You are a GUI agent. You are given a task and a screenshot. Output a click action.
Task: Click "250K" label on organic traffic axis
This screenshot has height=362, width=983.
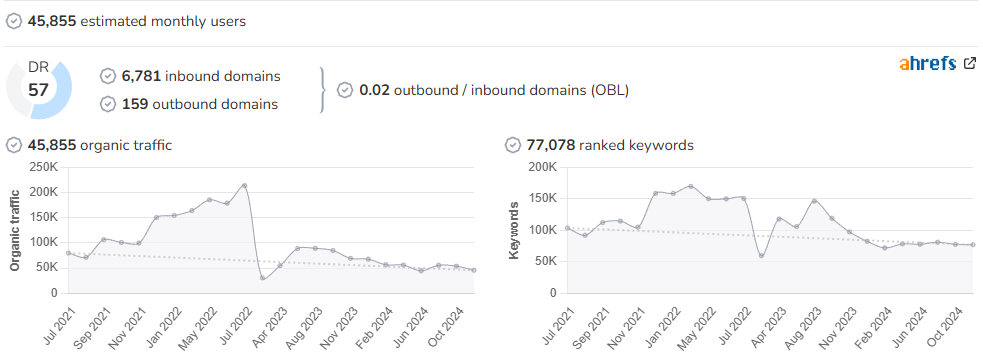44,168
